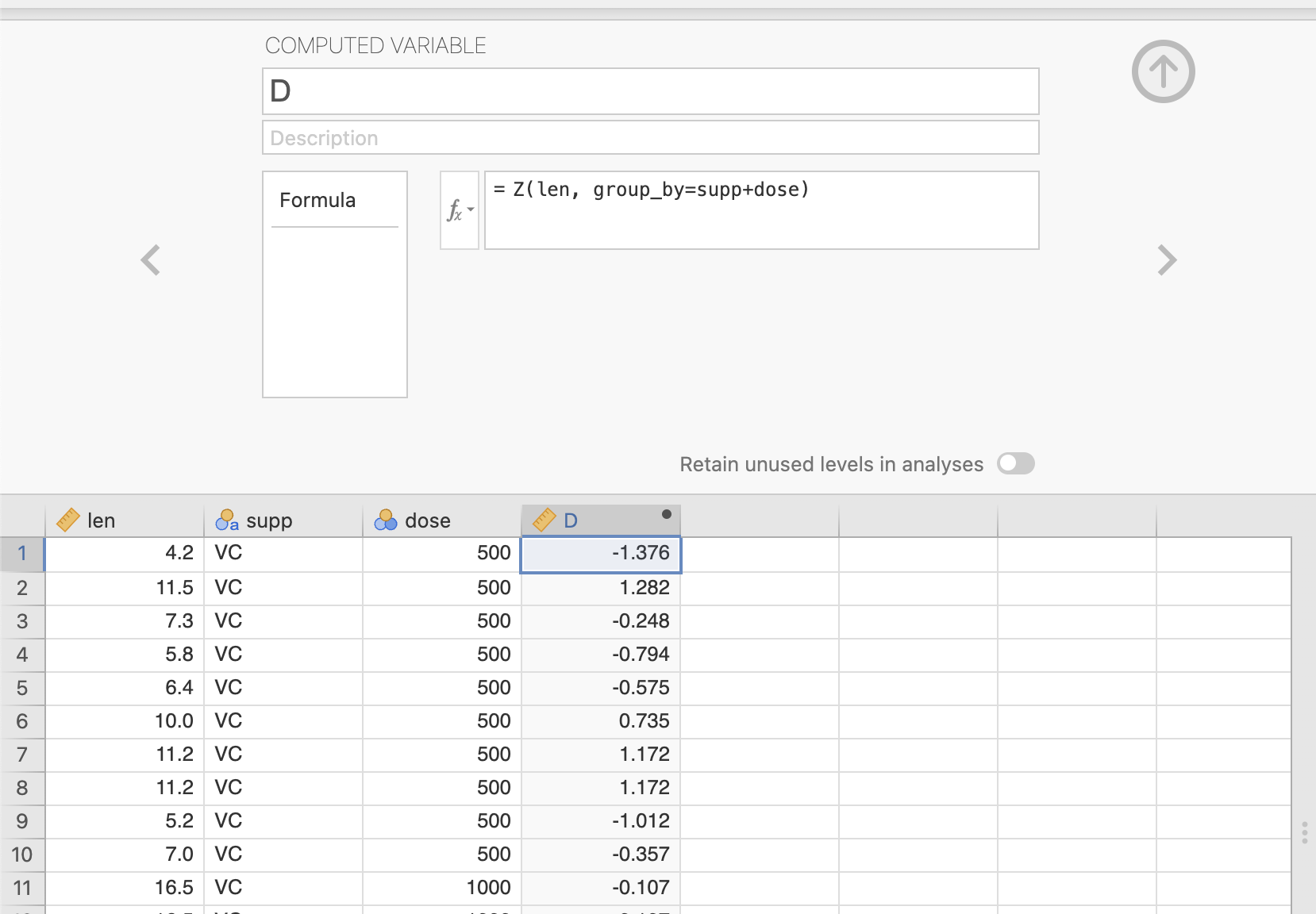This screenshot has height=914, width=1316.
Task: Select row number 10 header
Action: tap(22, 854)
